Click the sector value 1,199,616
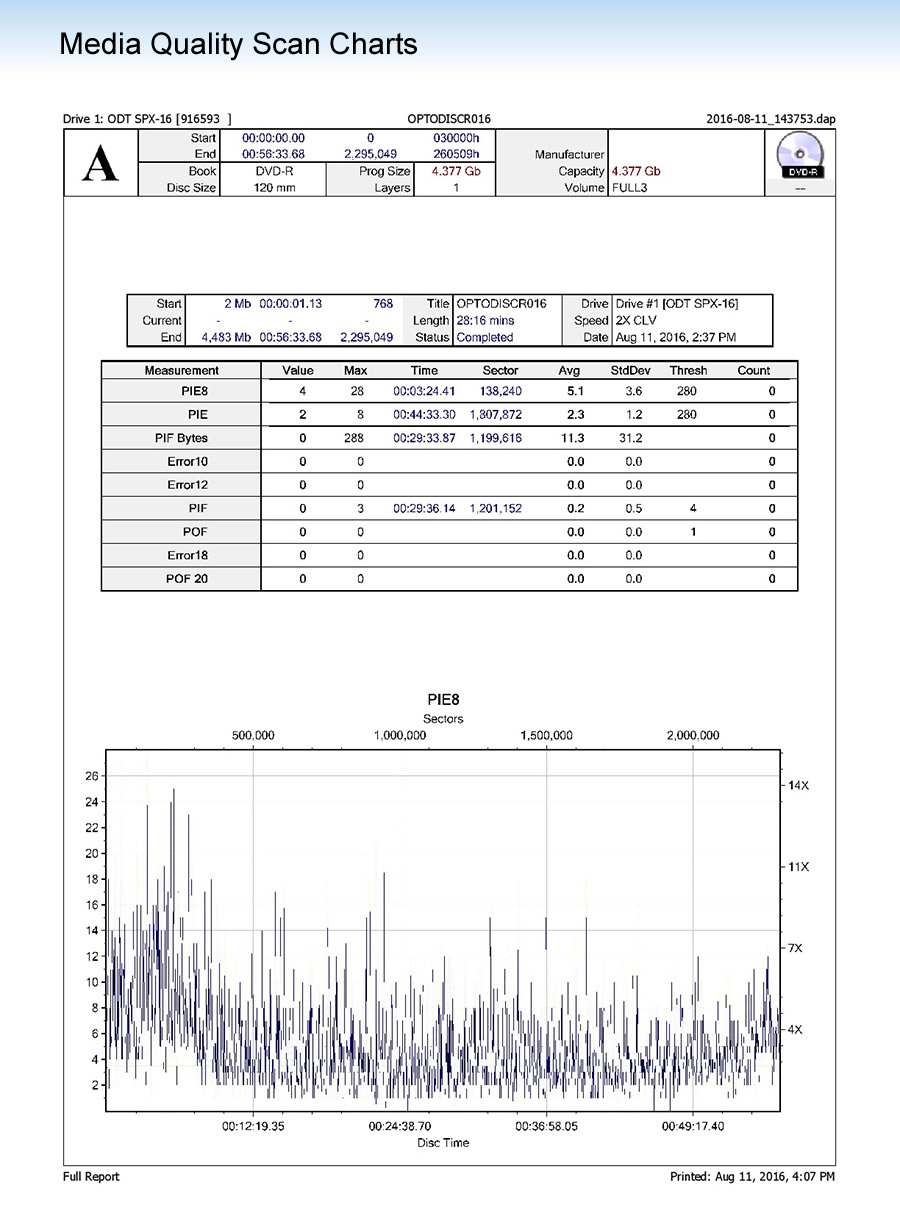 coord(495,438)
